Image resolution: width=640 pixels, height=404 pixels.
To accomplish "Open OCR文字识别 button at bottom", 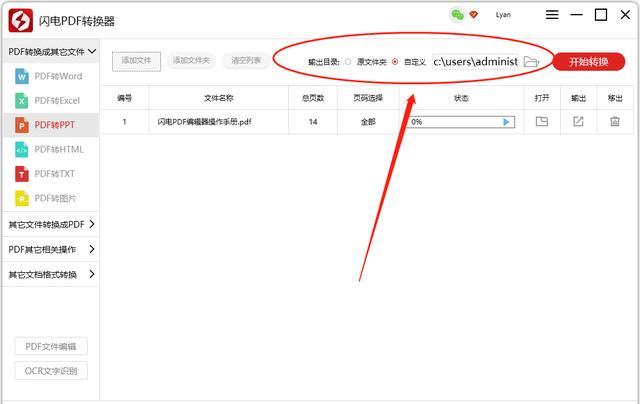I will pyautogui.click(x=51, y=371).
